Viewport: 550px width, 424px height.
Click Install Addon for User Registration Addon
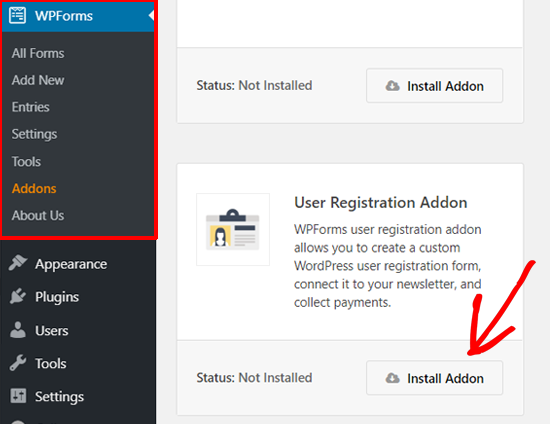pyautogui.click(x=434, y=378)
